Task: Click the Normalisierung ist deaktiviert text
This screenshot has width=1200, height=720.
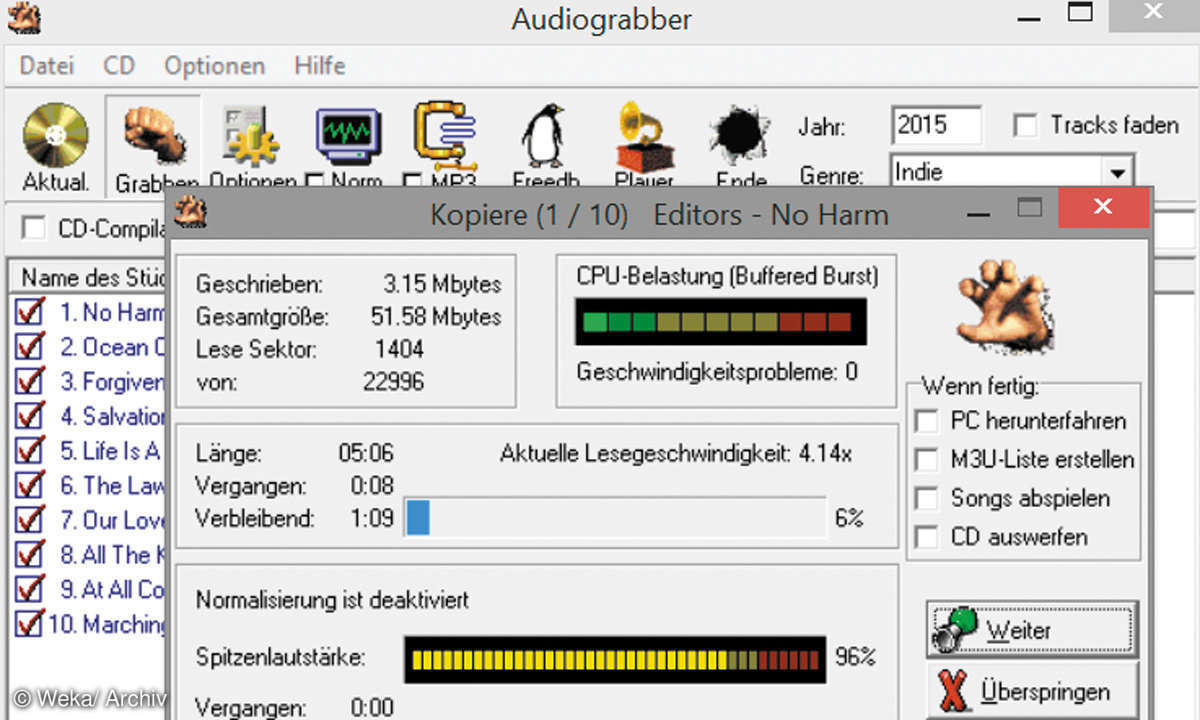Action: tap(332, 601)
